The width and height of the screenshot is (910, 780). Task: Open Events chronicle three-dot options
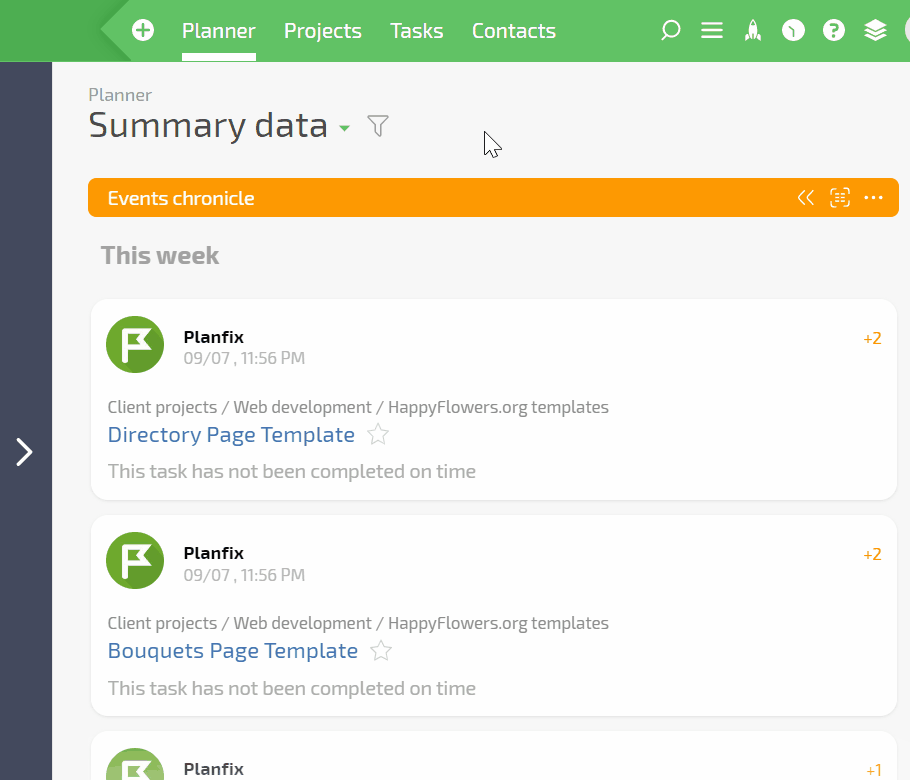873,198
